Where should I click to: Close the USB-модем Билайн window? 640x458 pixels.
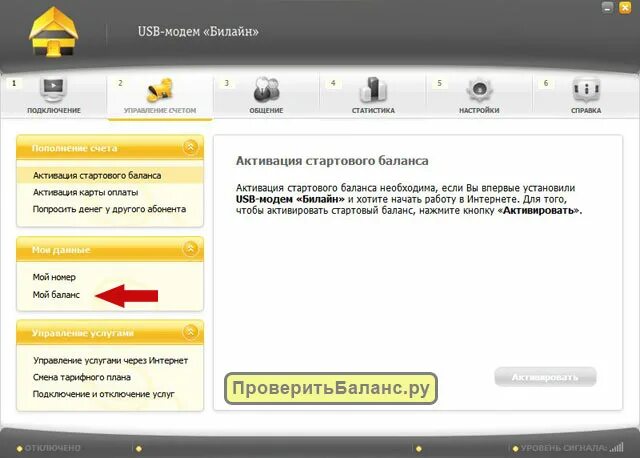click(625, 8)
